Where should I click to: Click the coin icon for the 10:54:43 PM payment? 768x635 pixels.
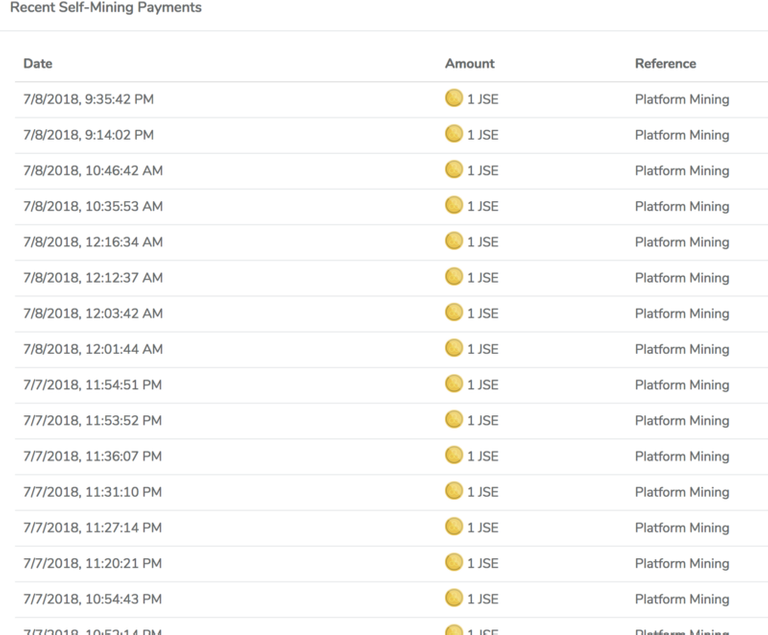coord(454,598)
